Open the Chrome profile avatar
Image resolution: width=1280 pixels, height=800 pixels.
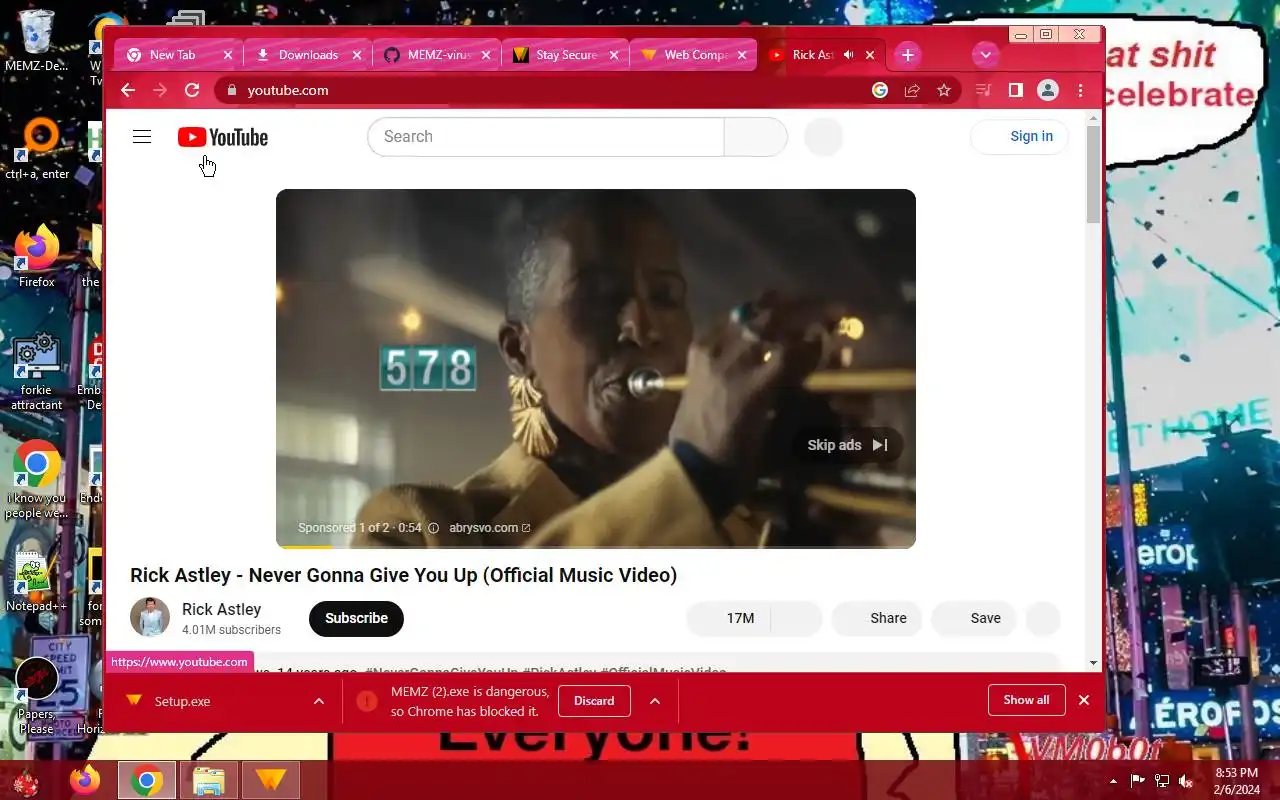(1048, 90)
